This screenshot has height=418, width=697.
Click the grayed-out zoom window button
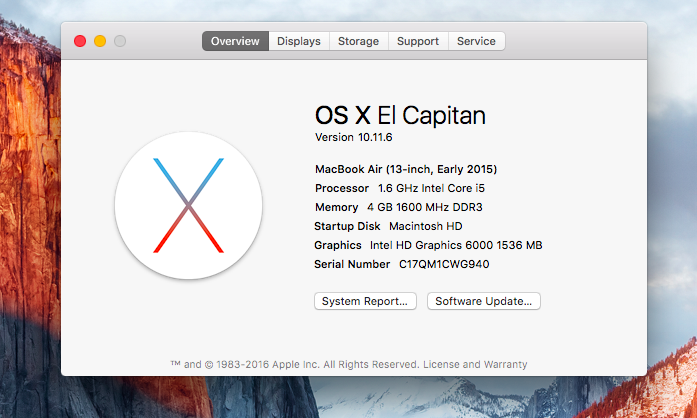(120, 41)
